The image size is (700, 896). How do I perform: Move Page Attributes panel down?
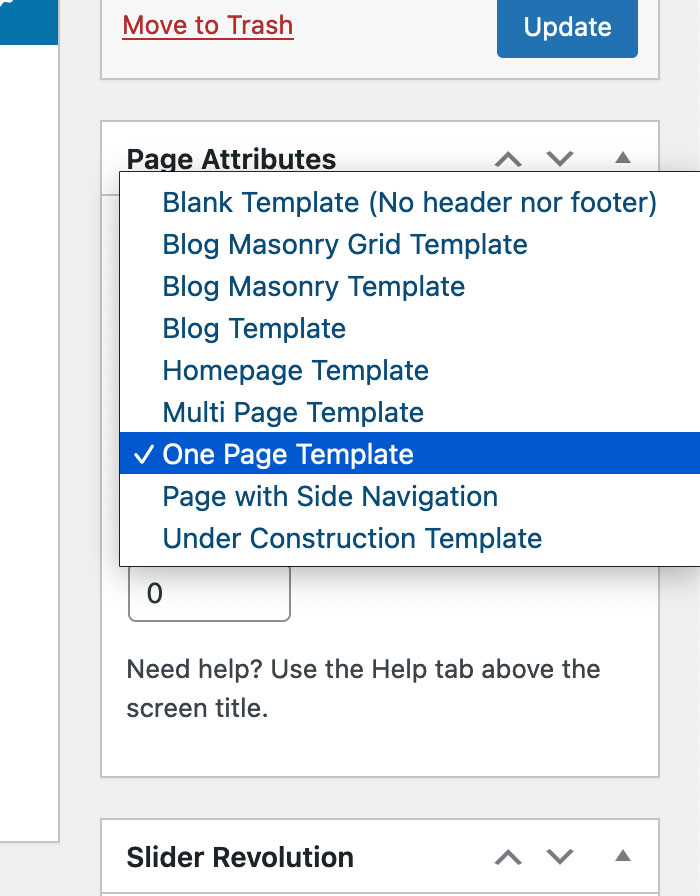pyautogui.click(x=560, y=158)
